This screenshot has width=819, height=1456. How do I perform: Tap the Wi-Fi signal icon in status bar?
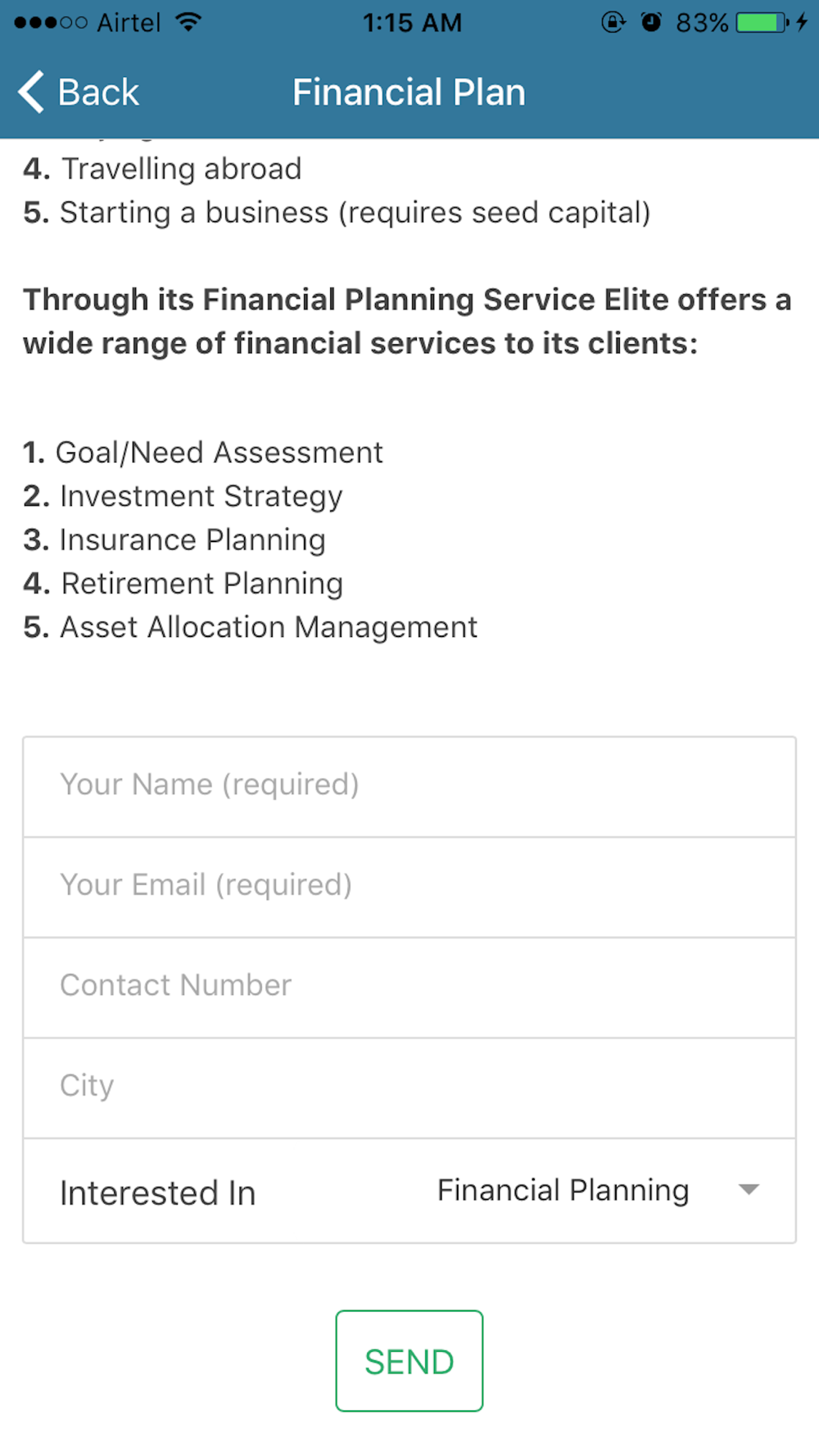tap(188, 22)
